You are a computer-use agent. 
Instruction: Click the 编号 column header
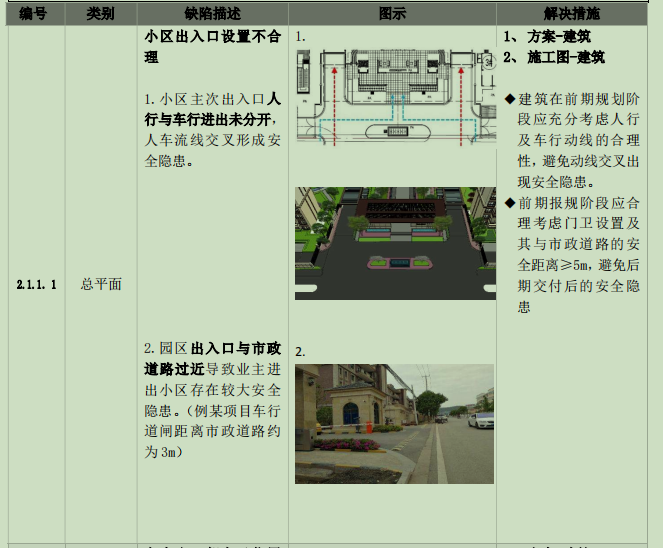click(32, 13)
